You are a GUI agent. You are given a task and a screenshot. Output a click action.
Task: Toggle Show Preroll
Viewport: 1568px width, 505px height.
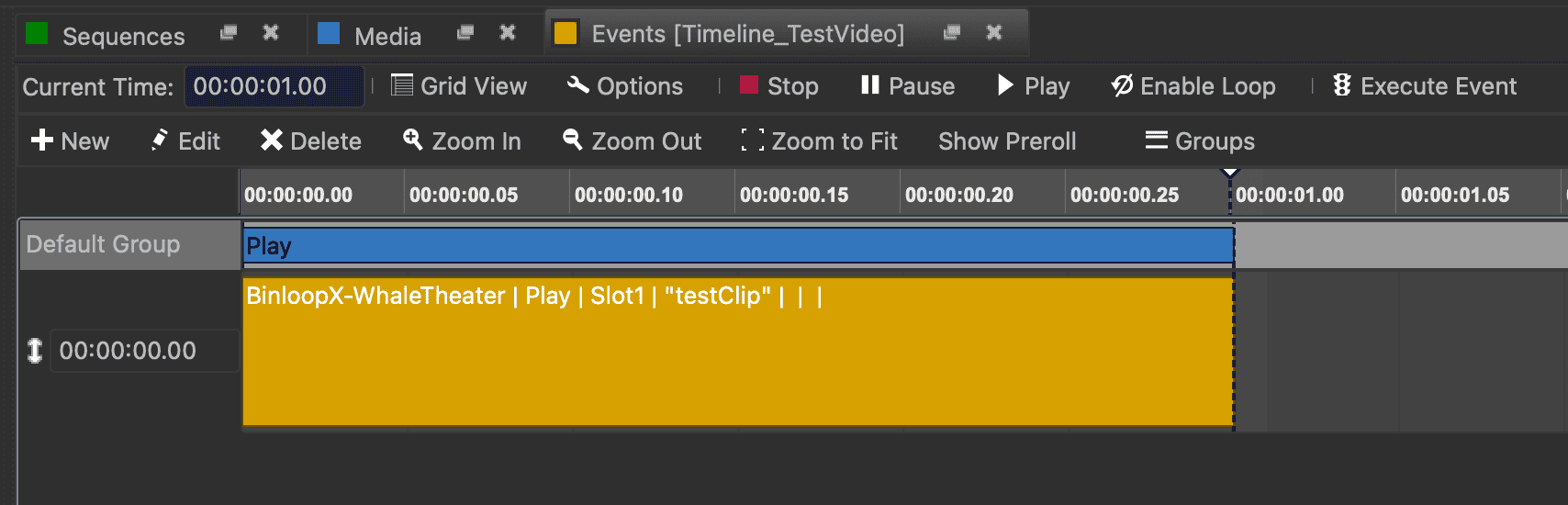[1007, 141]
